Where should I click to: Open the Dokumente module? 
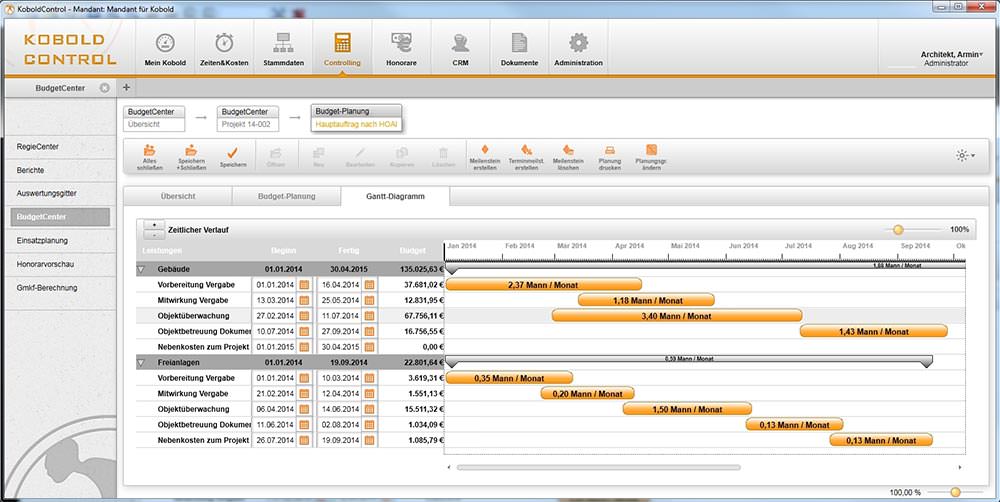519,48
